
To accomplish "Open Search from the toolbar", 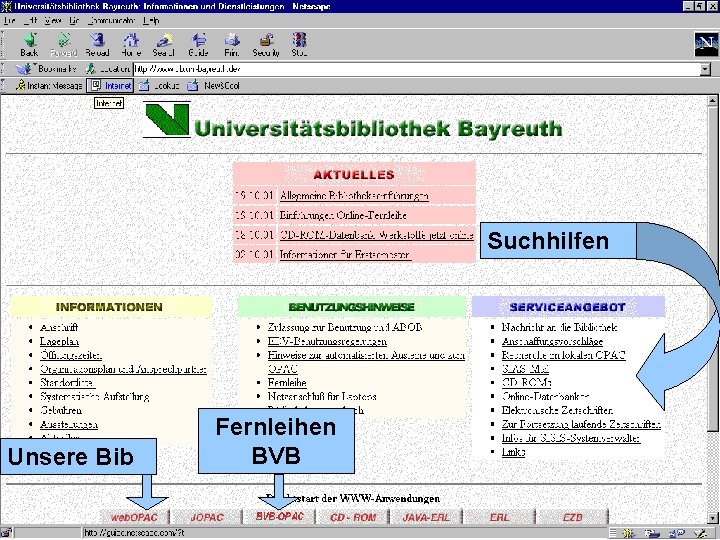I will click(x=164, y=45).
